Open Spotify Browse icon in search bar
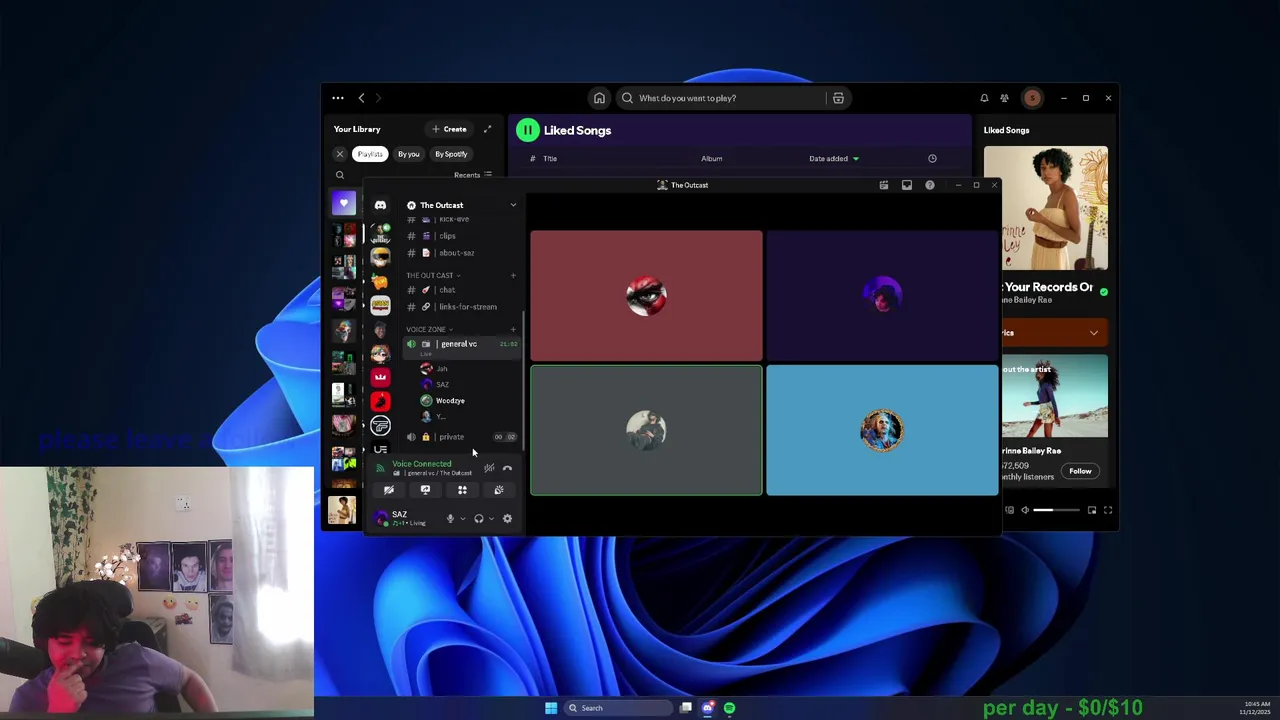 click(x=838, y=98)
